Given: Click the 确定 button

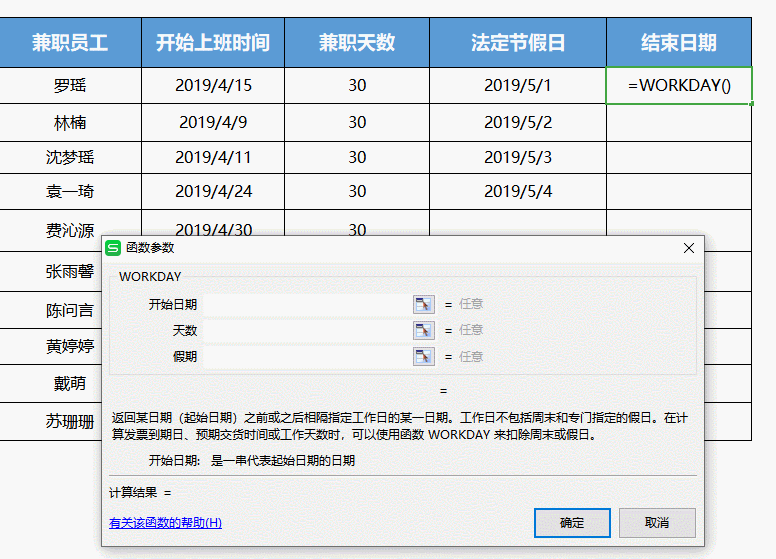Looking at the screenshot, I should [x=572, y=522].
